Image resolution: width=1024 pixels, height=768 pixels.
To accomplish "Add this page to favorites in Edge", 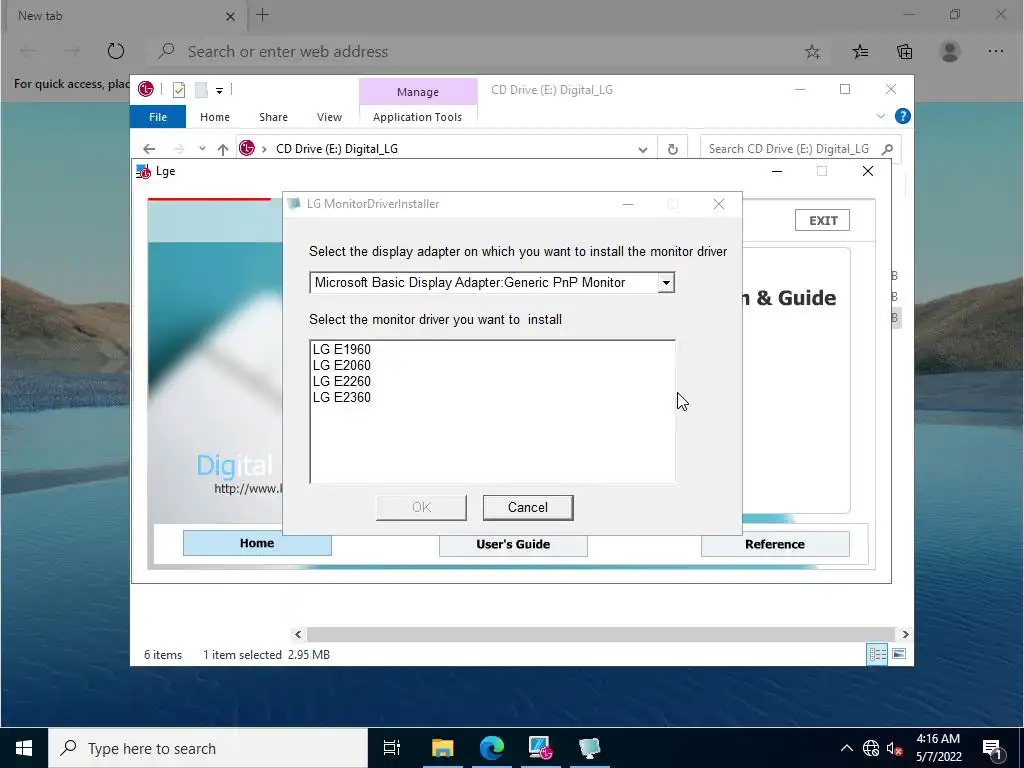I will [x=812, y=52].
